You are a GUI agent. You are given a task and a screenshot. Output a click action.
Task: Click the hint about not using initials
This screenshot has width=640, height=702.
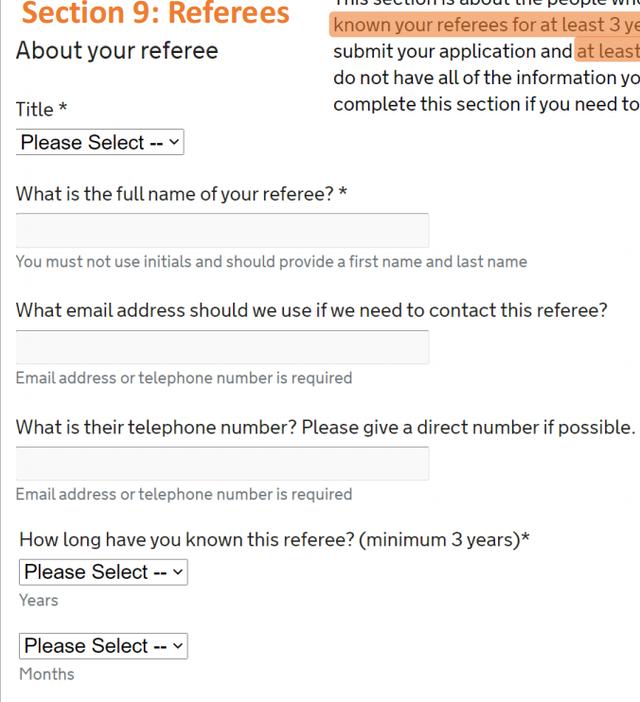pyautogui.click(x=271, y=262)
